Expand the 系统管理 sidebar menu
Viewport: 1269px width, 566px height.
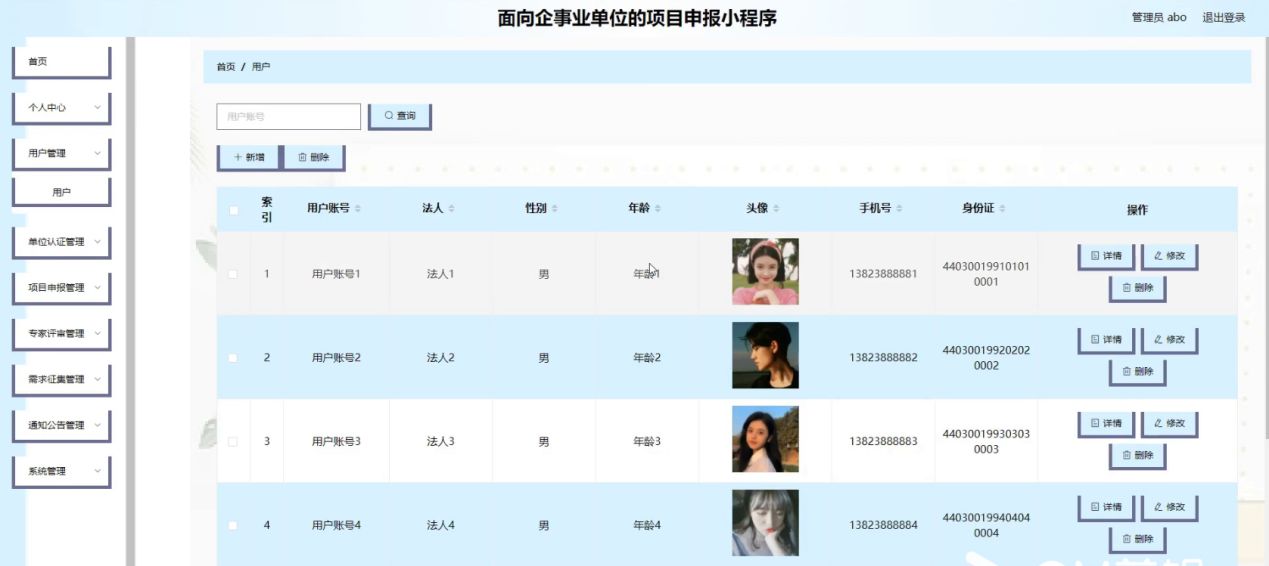point(61,472)
